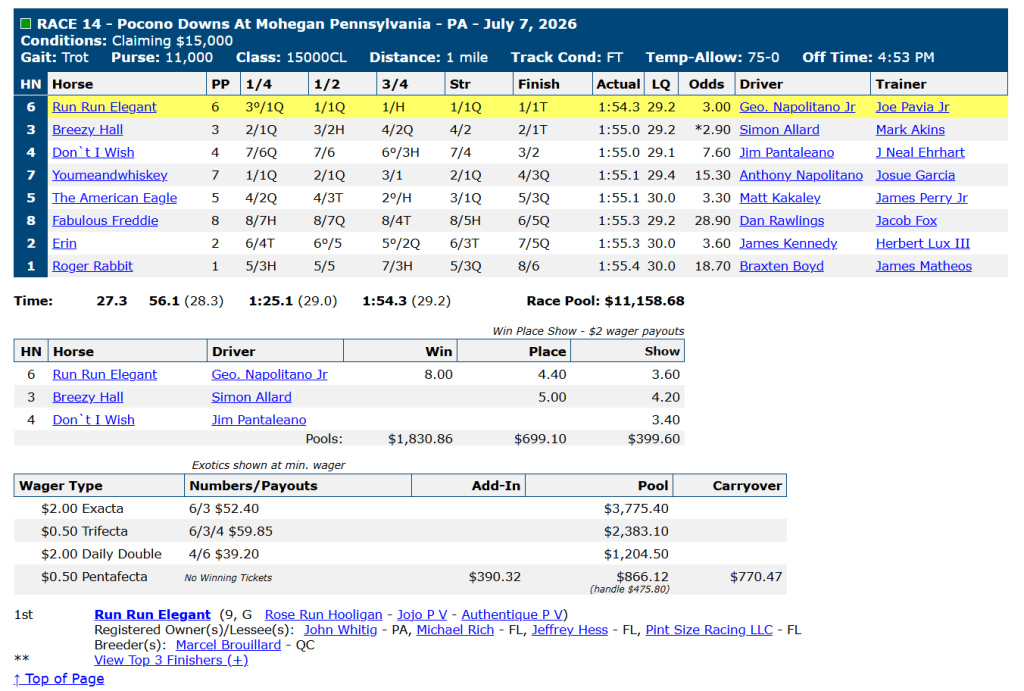Open trainer Mark Akins profile
The width and height of the screenshot is (1024, 691).
(910, 130)
